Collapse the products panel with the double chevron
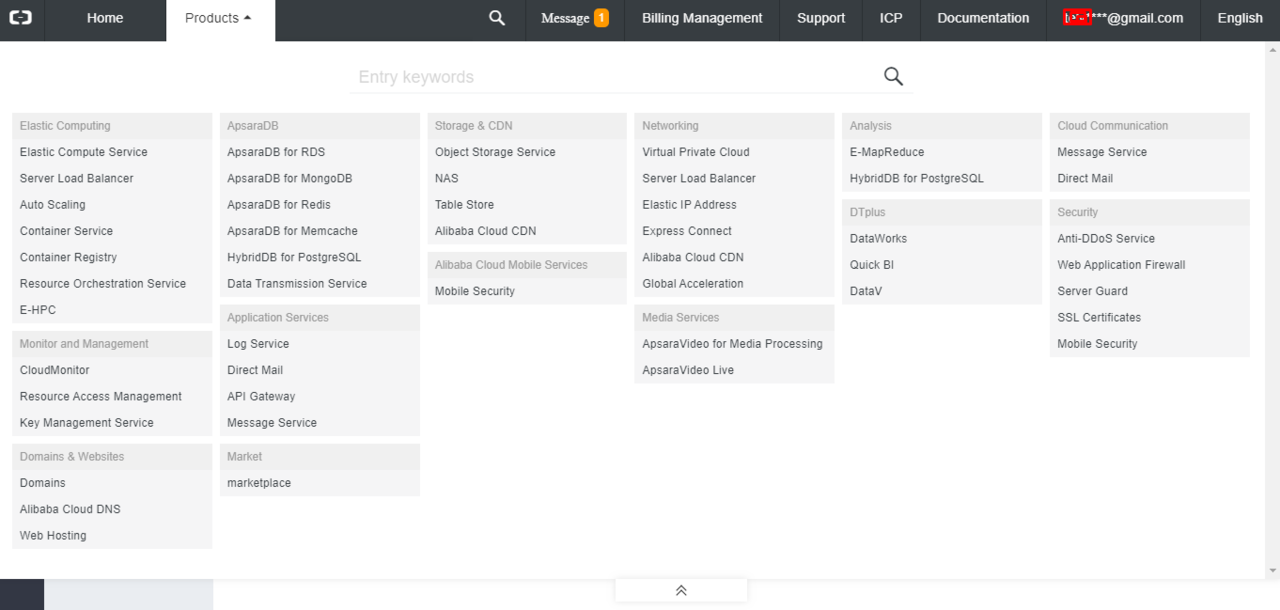The width and height of the screenshot is (1280, 610). (x=681, y=591)
